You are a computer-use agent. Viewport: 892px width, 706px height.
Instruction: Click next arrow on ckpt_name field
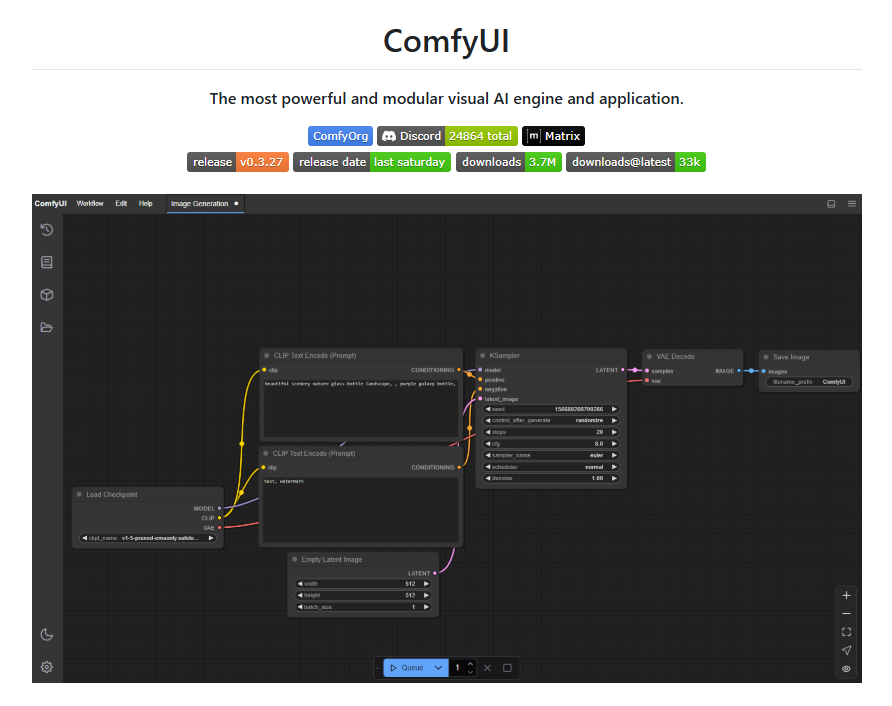click(211, 538)
